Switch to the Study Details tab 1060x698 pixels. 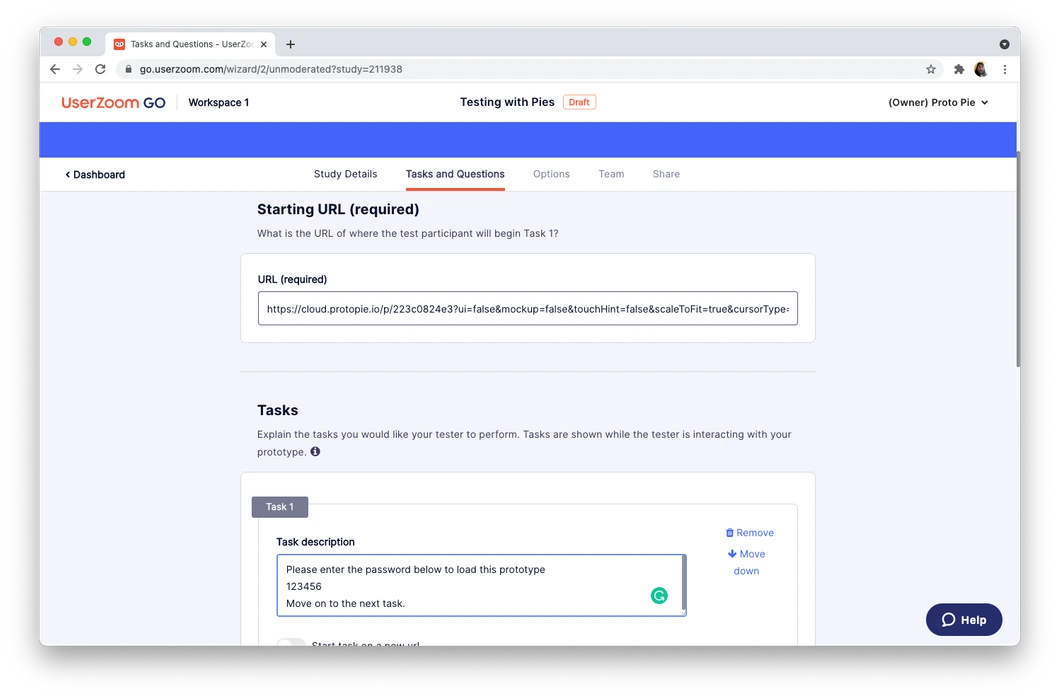tap(345, 174)
